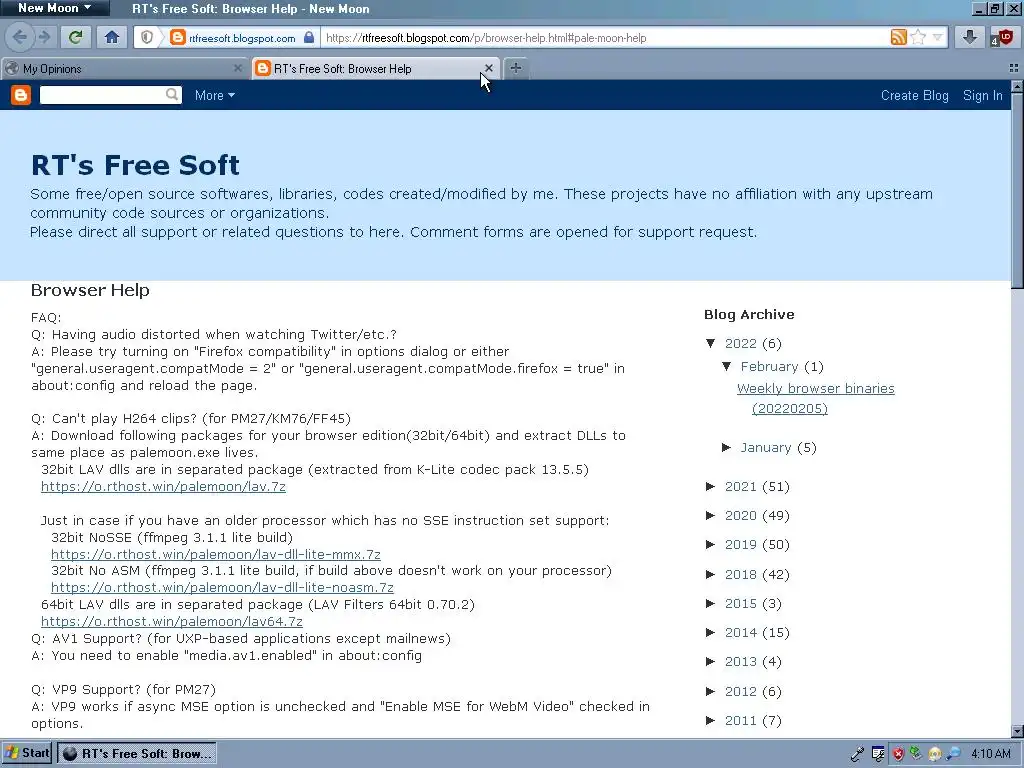Click inside the address bar URL
1024x768 pixels.
(604, 38)
